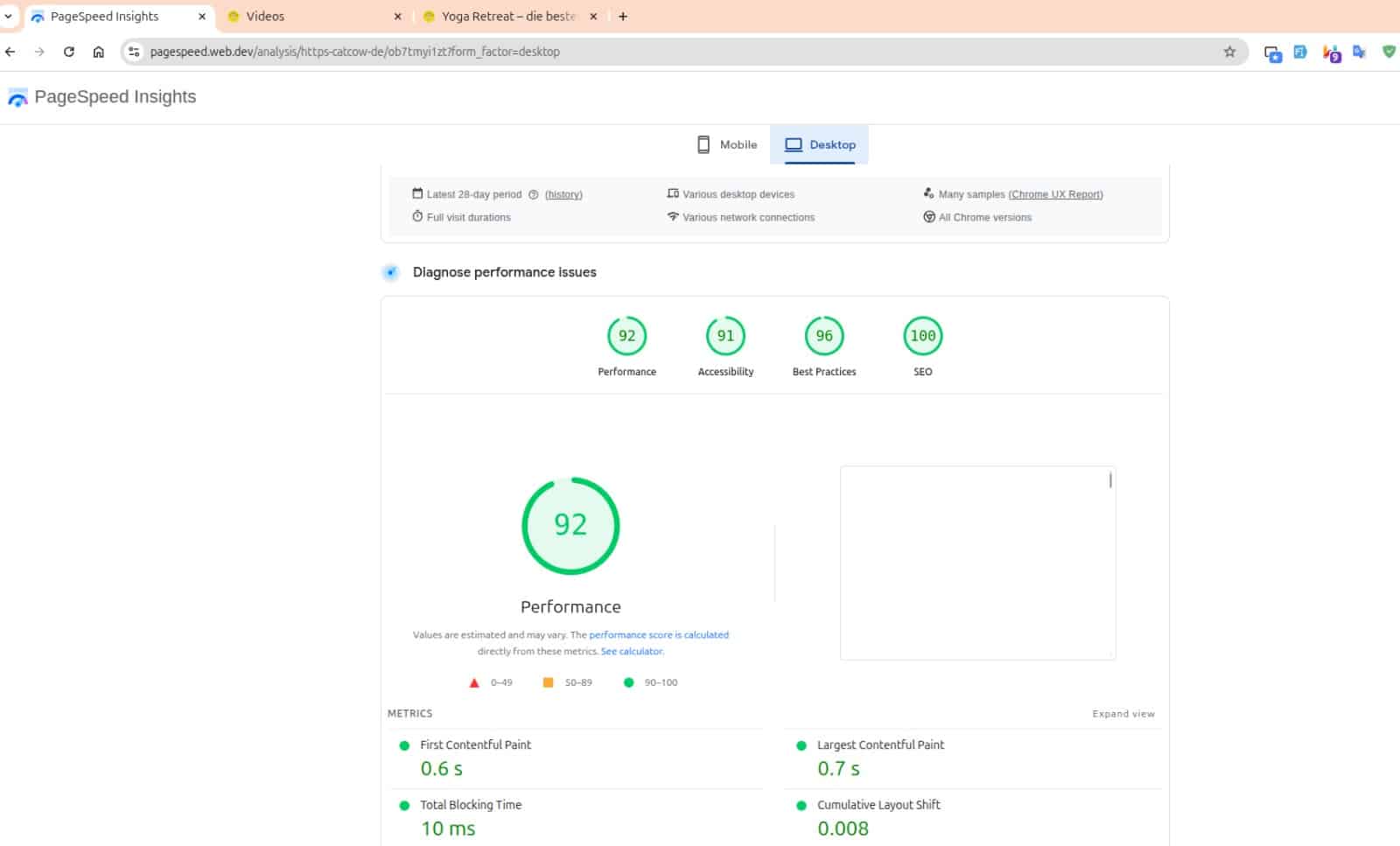Click the 10 ms blocking time value
1400x846 pixels.
click(448, 829)
